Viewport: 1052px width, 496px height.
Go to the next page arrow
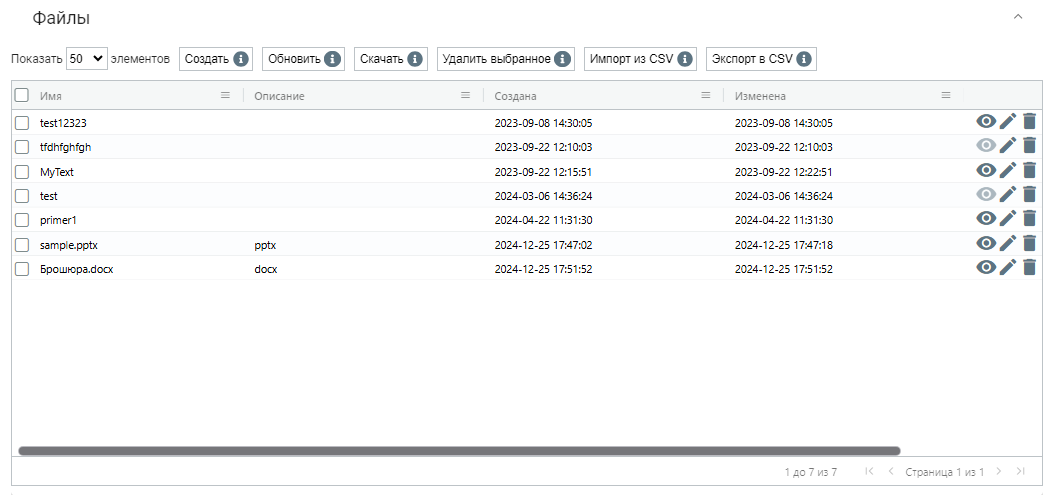[999, 471]
